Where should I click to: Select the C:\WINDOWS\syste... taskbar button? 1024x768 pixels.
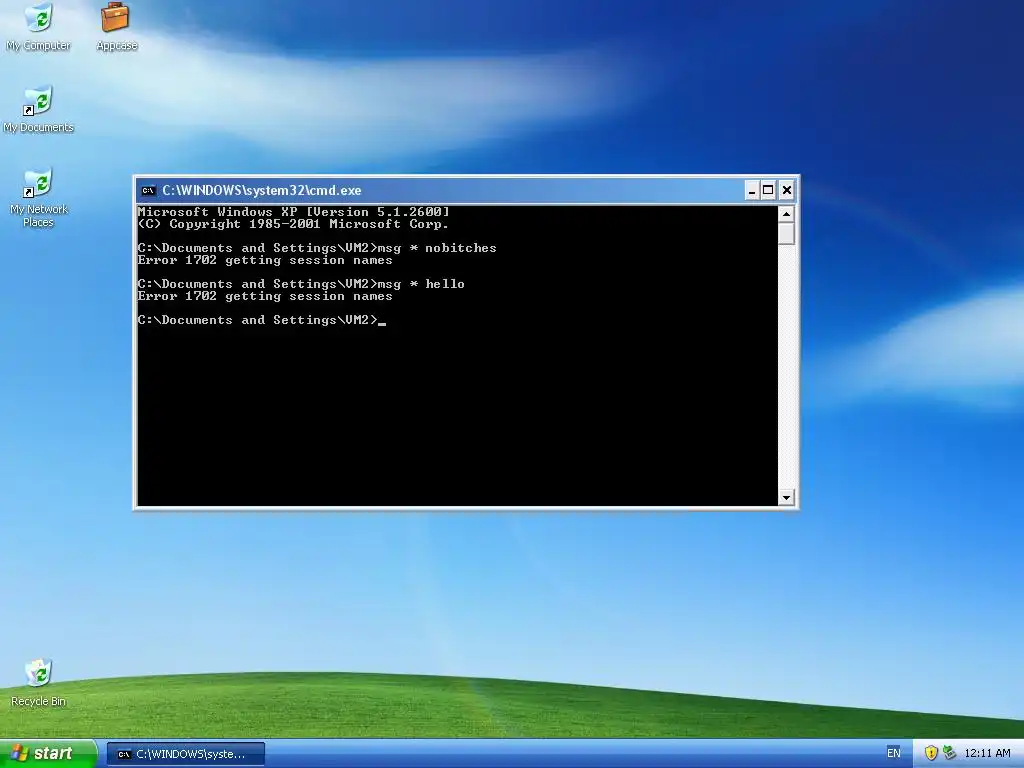(185, 754)
